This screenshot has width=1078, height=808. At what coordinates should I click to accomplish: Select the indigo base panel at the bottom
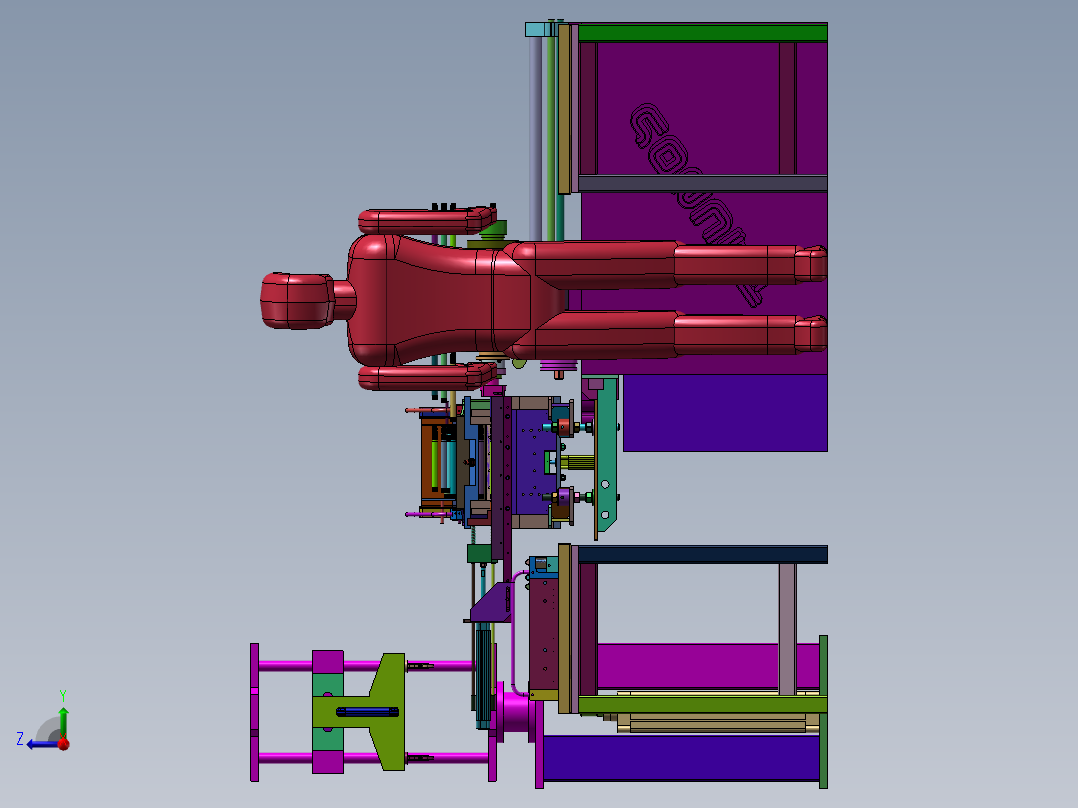point(681,757)
